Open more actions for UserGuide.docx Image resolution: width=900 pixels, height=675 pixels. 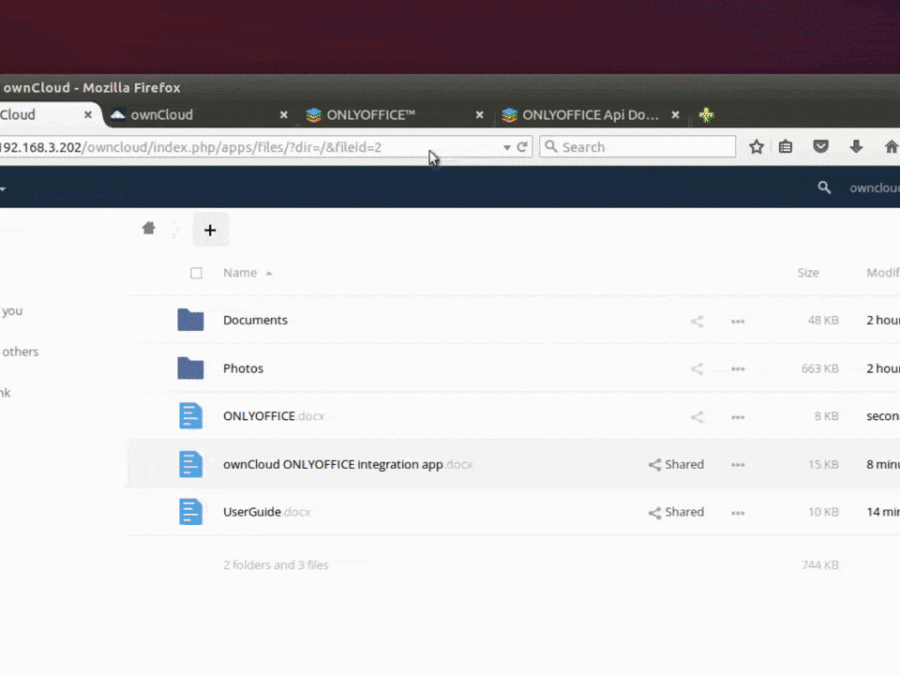[x=738, y=513]
